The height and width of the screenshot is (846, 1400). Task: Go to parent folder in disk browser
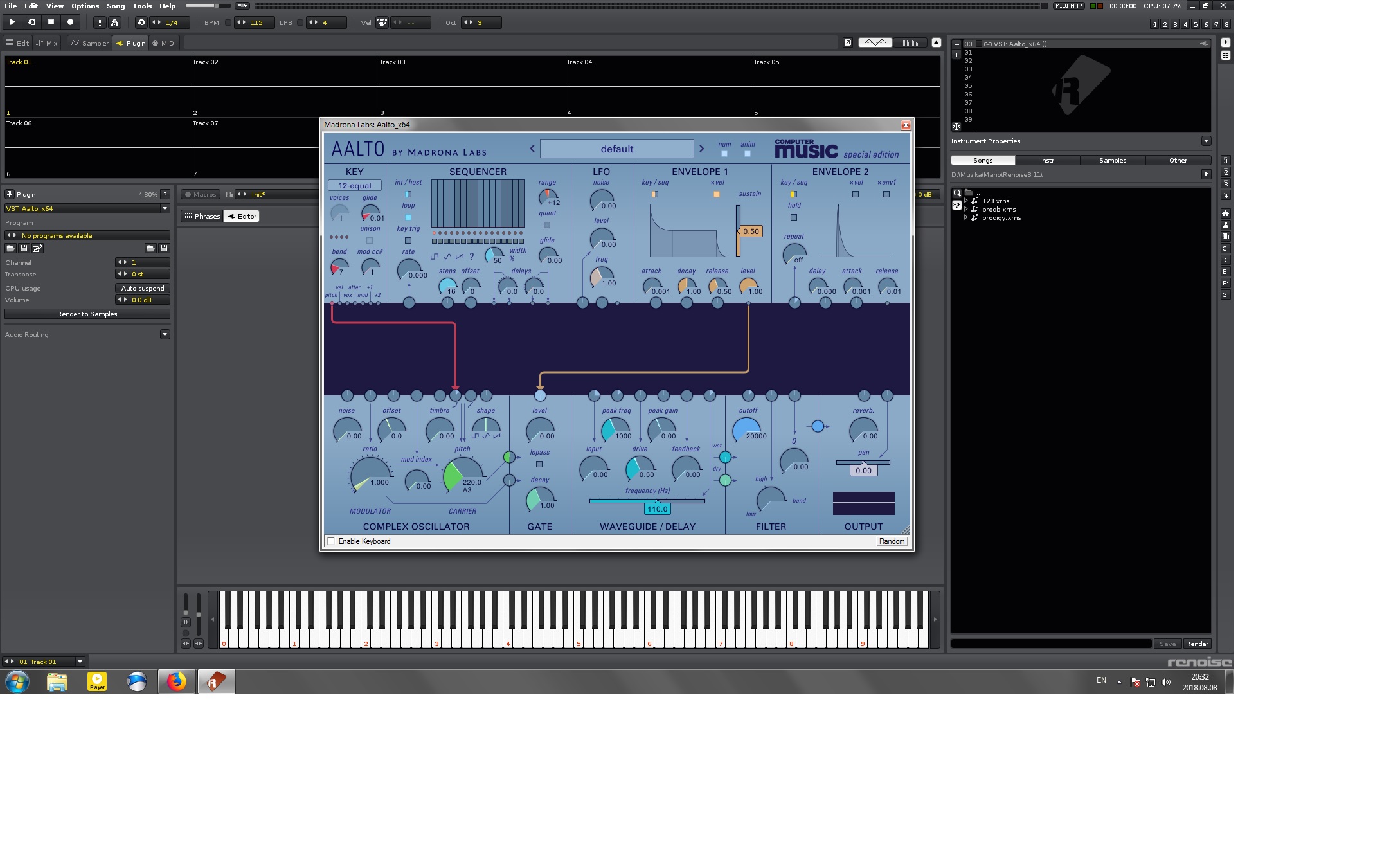point(1206,174)
